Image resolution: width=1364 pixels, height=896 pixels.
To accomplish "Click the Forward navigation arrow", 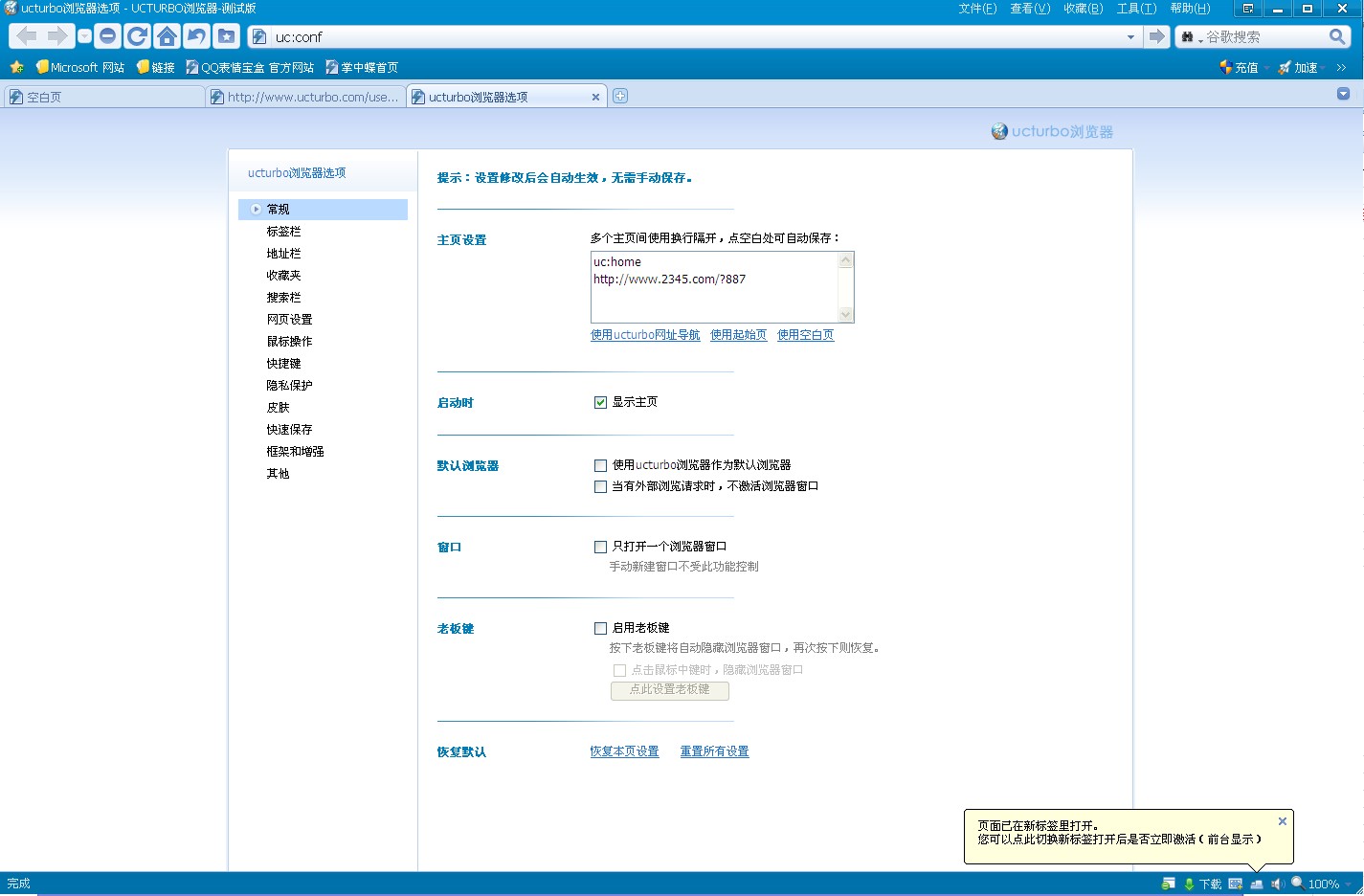I will coord(58,36).
